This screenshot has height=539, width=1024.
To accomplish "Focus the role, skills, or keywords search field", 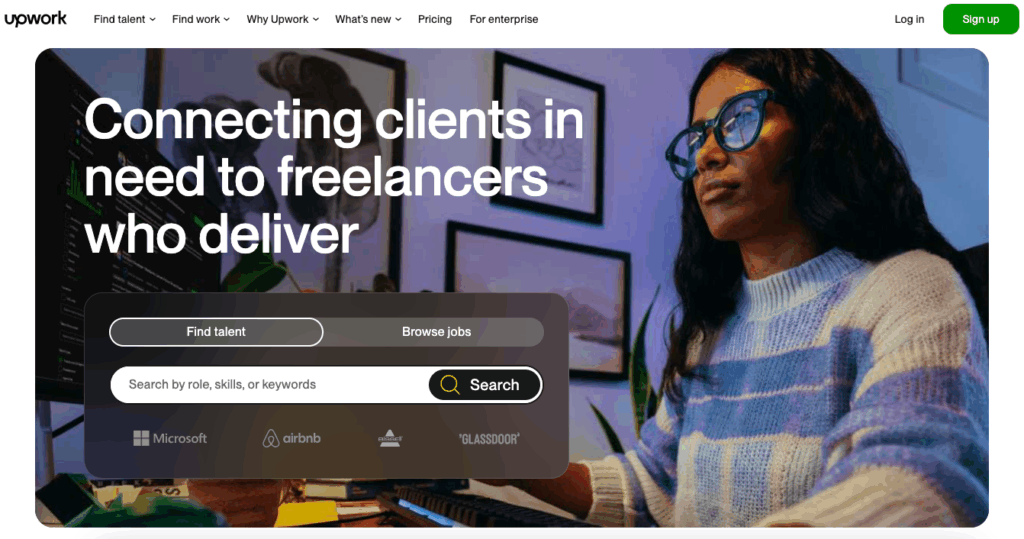I will coord(269,385).
